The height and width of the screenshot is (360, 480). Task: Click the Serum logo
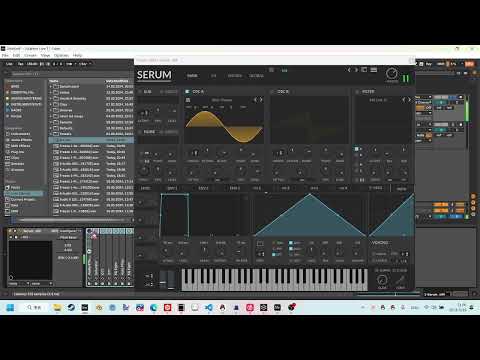154,75
